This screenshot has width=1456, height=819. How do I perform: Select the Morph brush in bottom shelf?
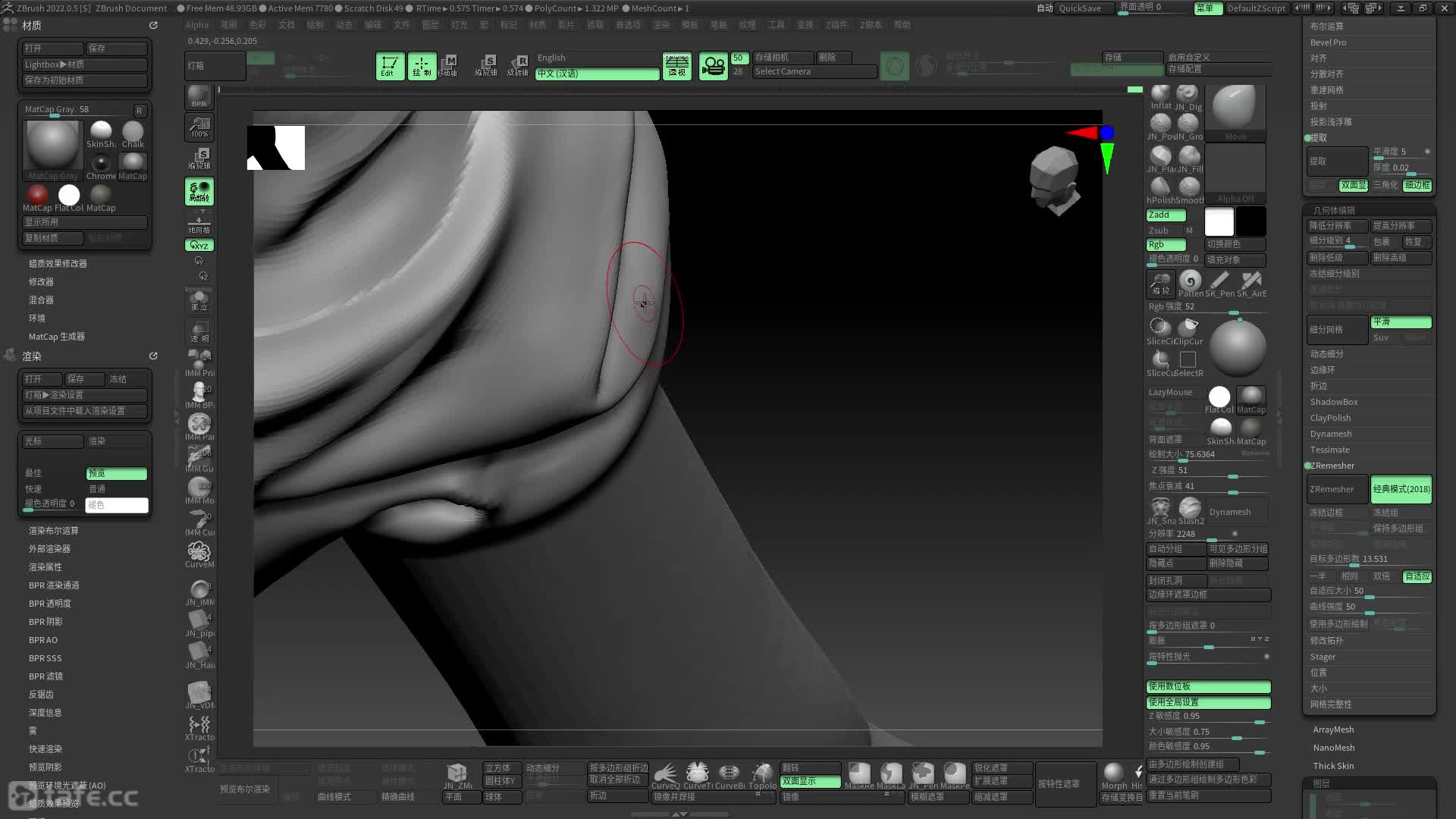pos(1114,776)
